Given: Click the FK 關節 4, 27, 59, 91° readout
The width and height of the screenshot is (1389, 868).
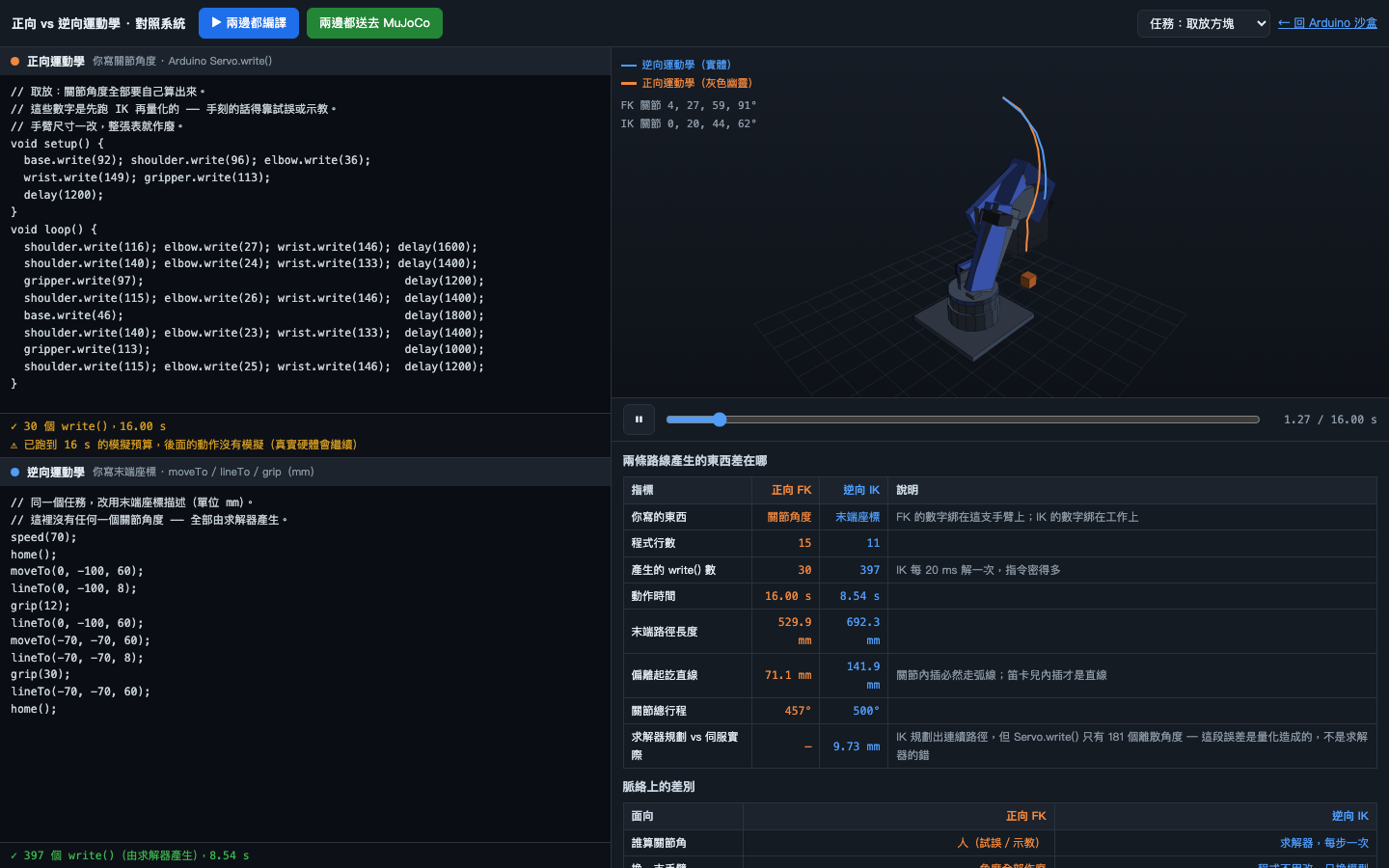Looking at the screenshot, I should 689,105.
